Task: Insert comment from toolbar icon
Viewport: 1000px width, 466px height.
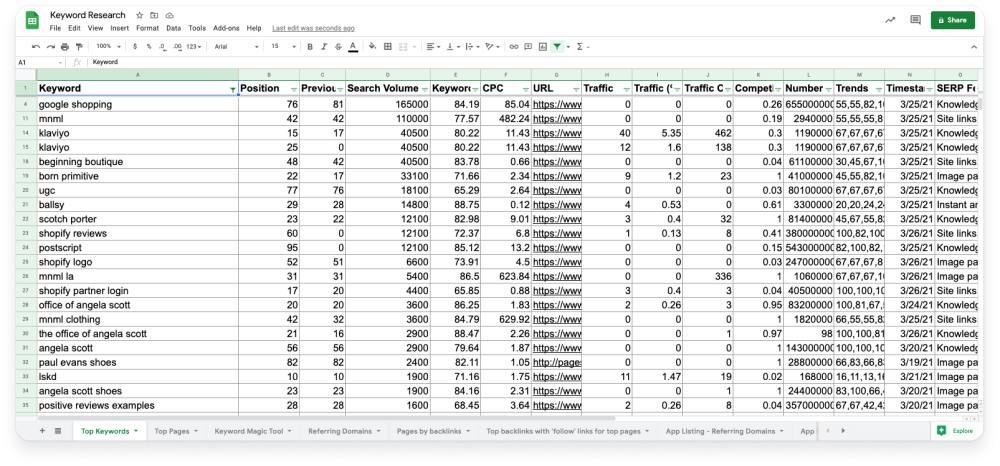Action: 528,47
